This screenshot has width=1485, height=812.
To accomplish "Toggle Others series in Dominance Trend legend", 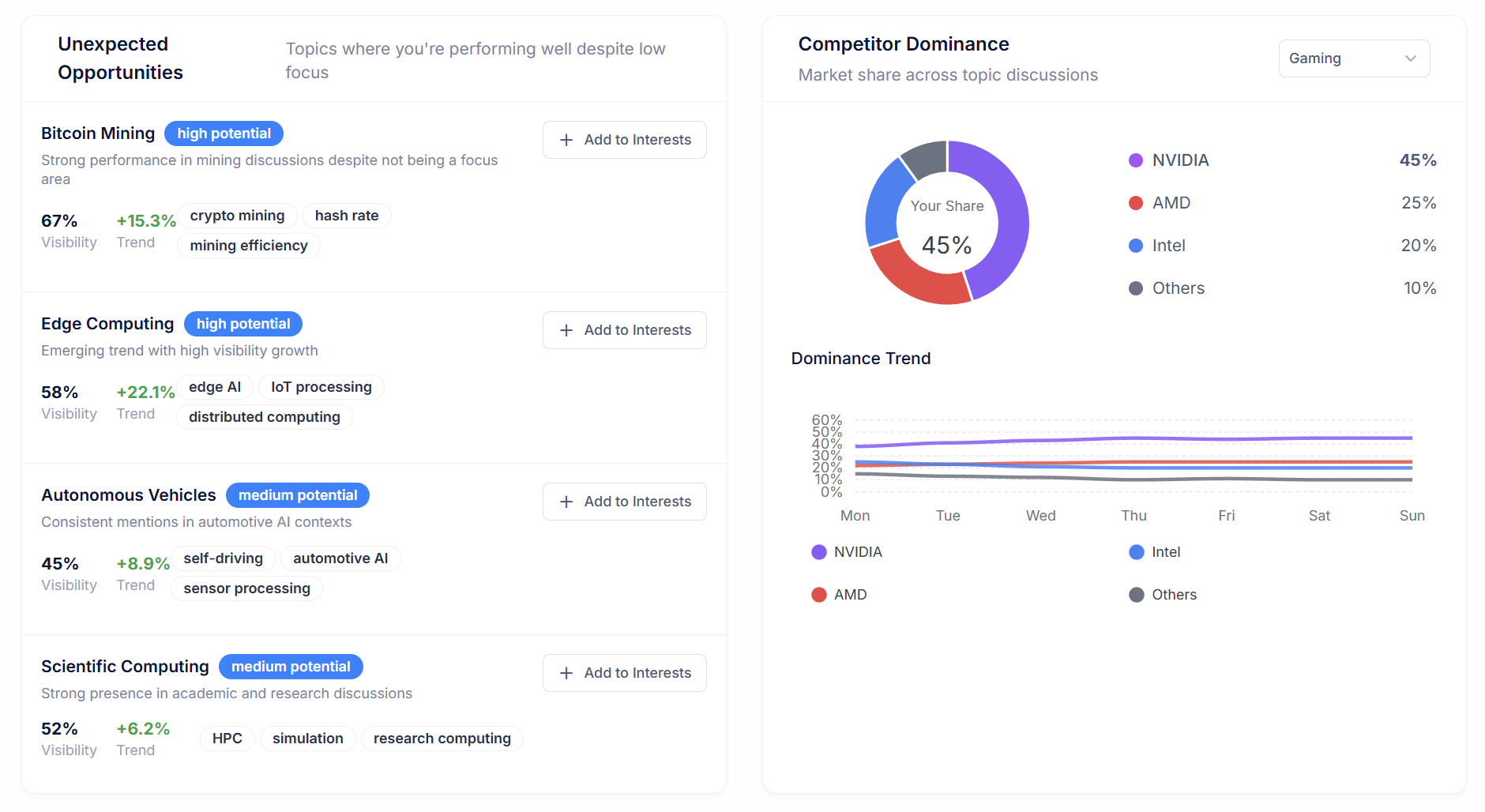I will click(x=1163, y=595).
